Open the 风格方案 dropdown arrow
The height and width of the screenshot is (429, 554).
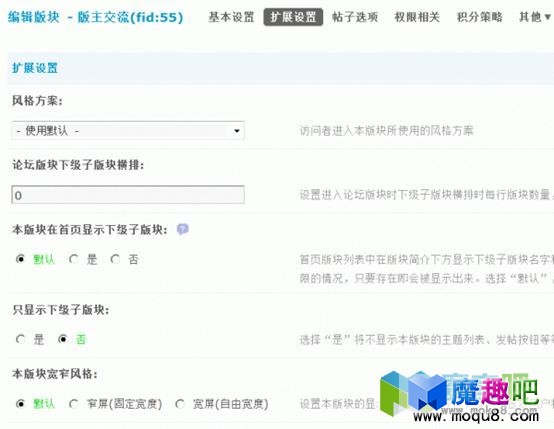tap(237, 131)
